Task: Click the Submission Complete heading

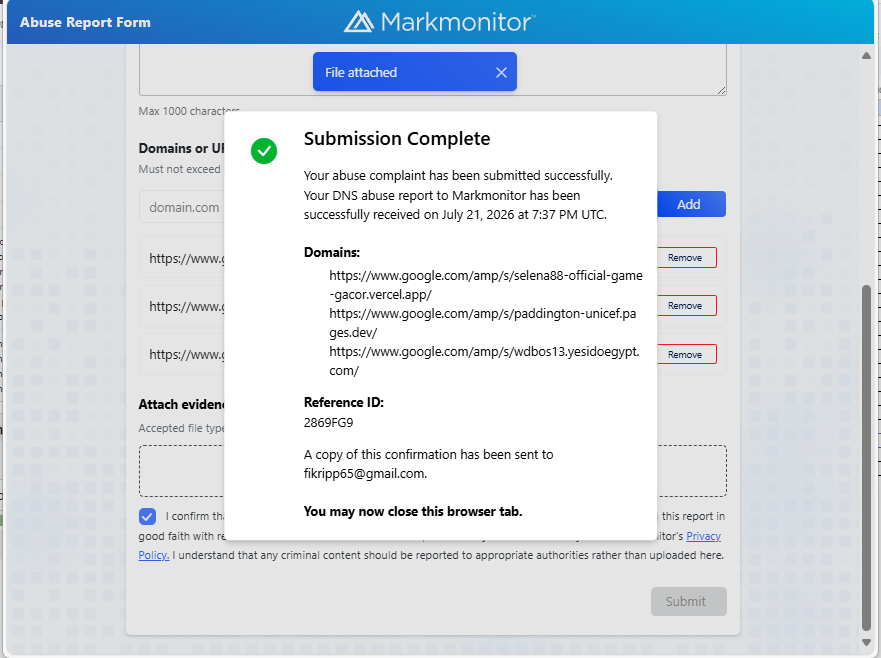Action: click(x=397, y=139)
